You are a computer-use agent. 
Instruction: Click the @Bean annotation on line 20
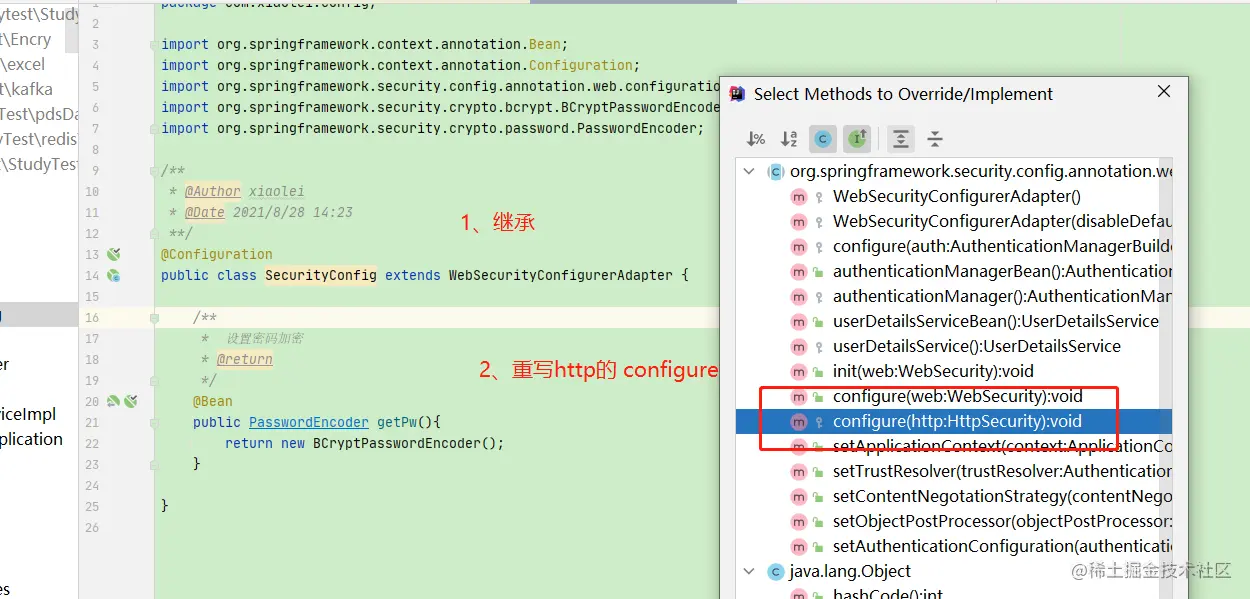(x=213, y=401)
